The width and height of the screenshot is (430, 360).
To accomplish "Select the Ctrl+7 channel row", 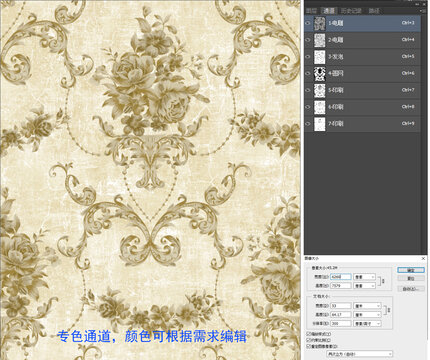I will click(x=362, y=90).
